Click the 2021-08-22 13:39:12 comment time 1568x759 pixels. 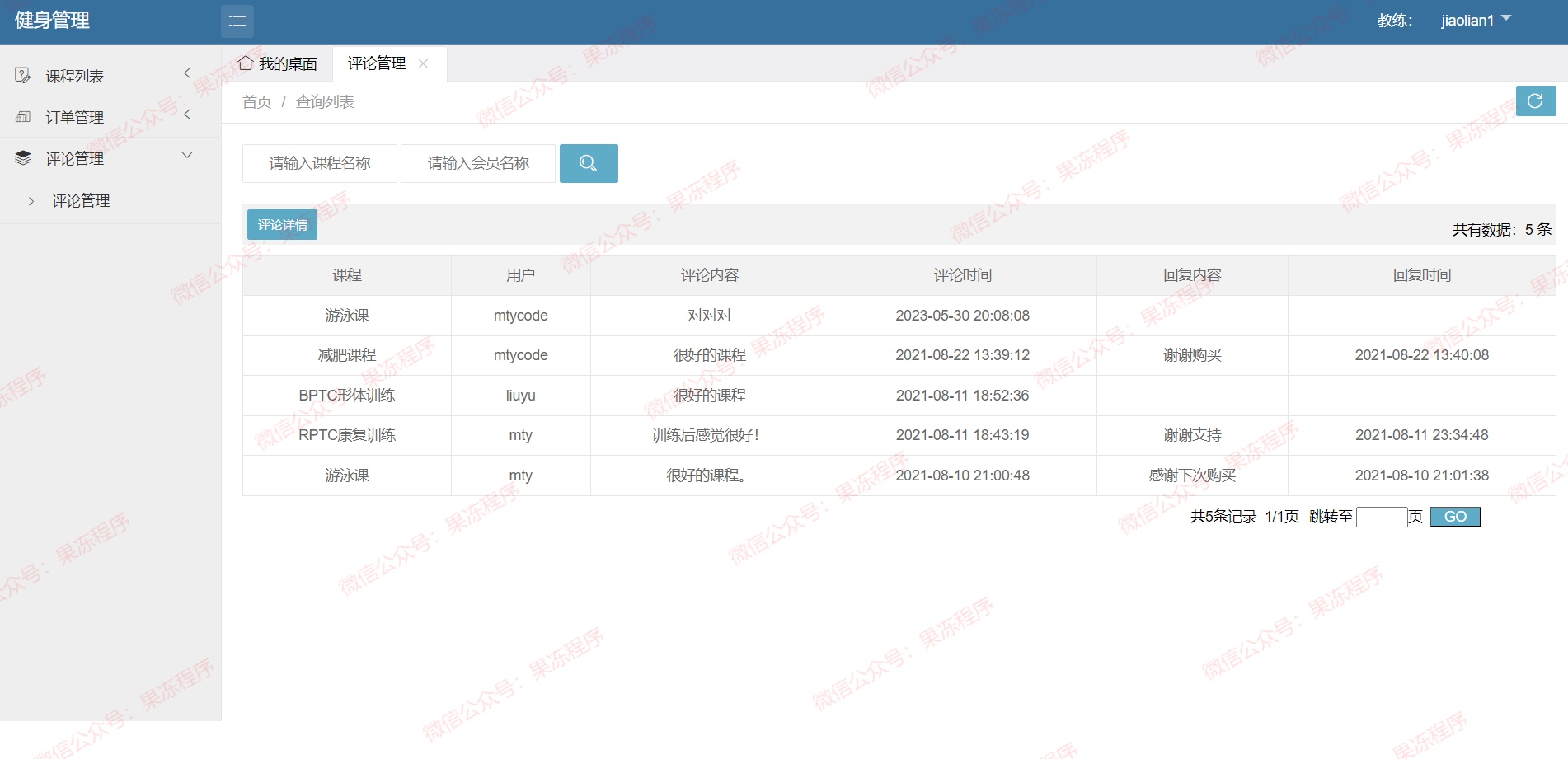tap(963, 355)
